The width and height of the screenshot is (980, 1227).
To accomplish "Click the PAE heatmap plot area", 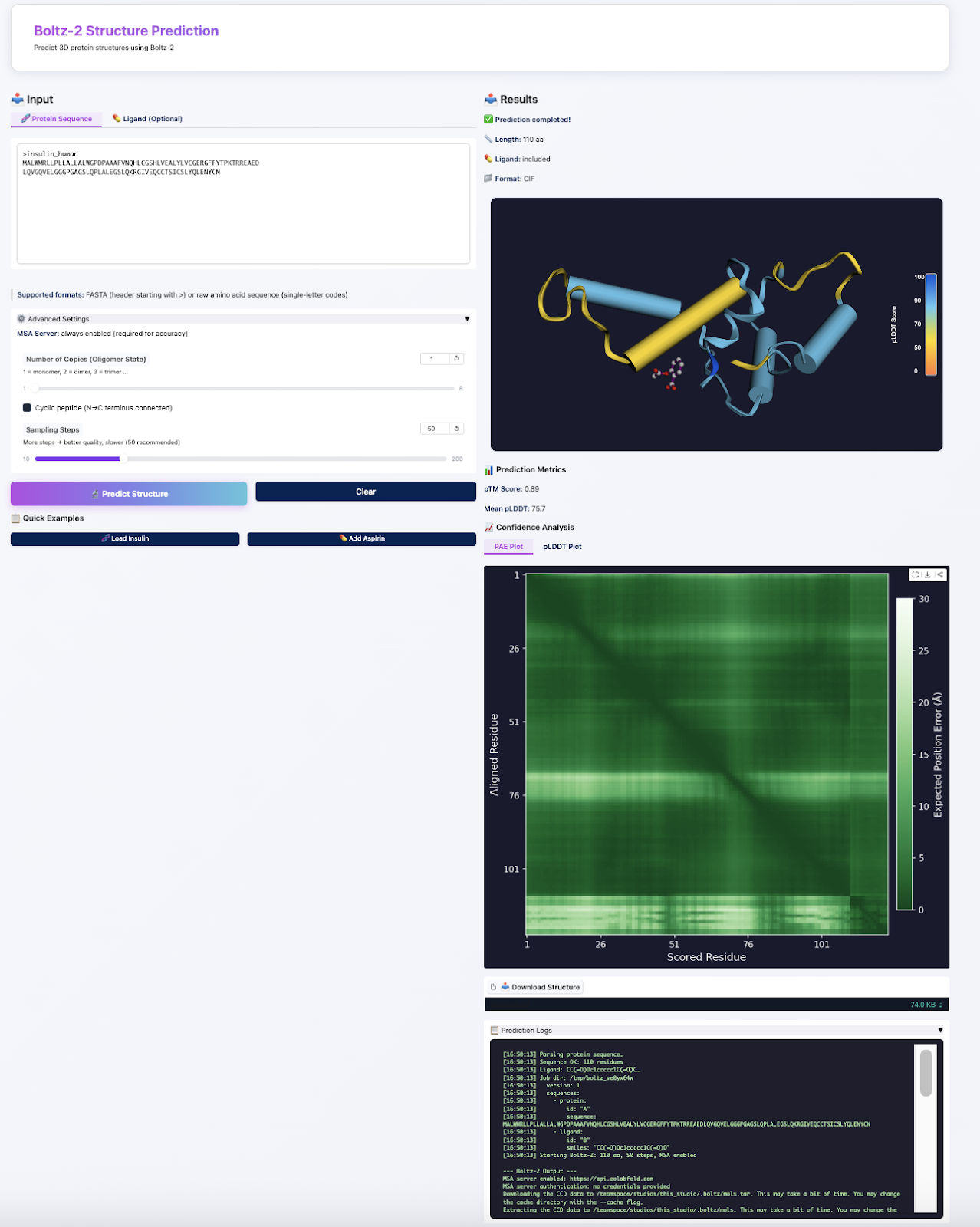I will 707,754.
